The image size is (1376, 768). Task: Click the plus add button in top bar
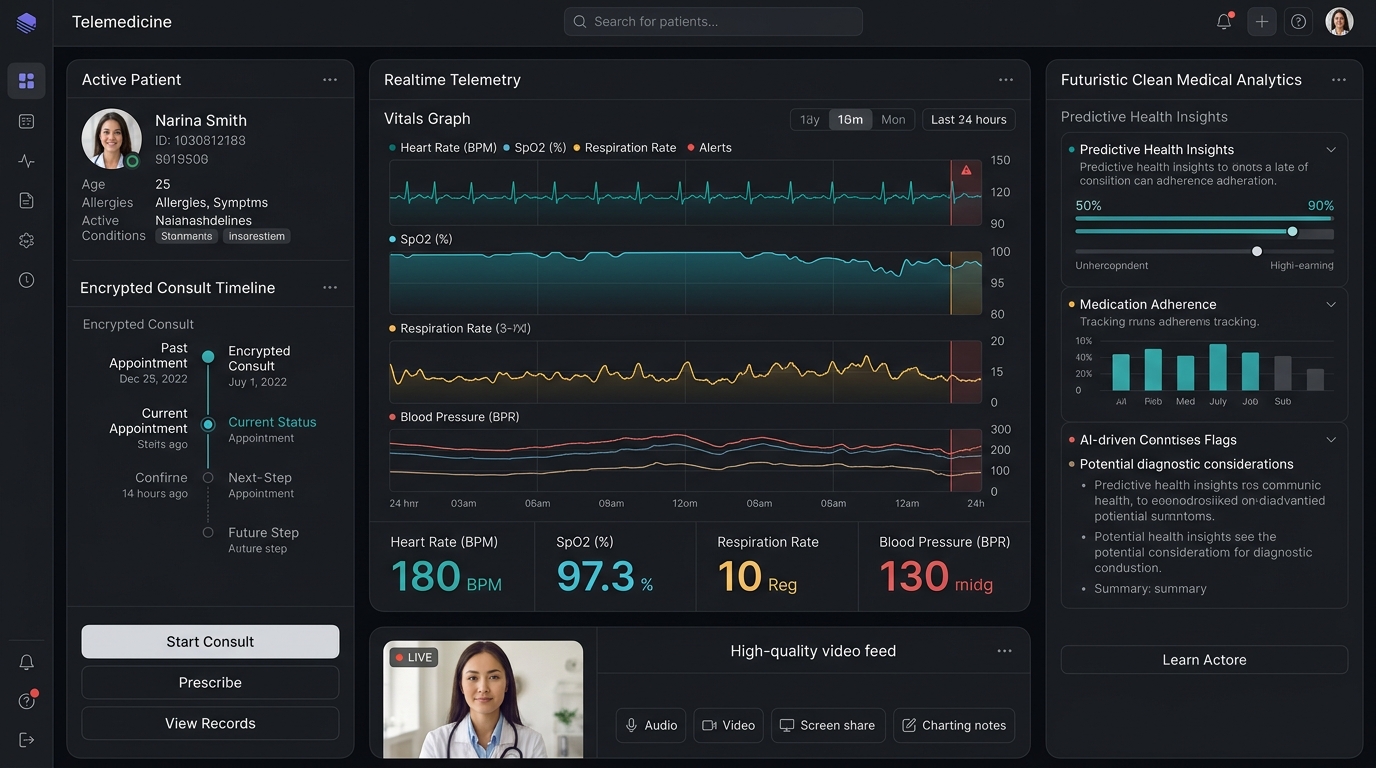[x=1262, y=21]
